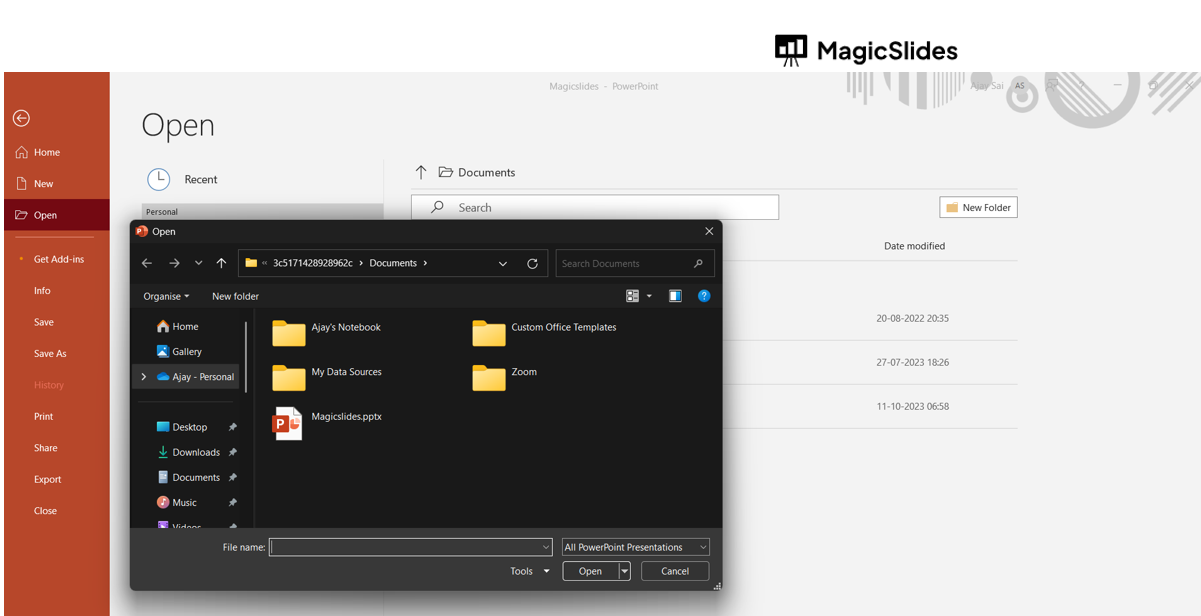Refresh the Documents folder in dialog
This screenshot has width=1201, height=616.
(532, 263)
